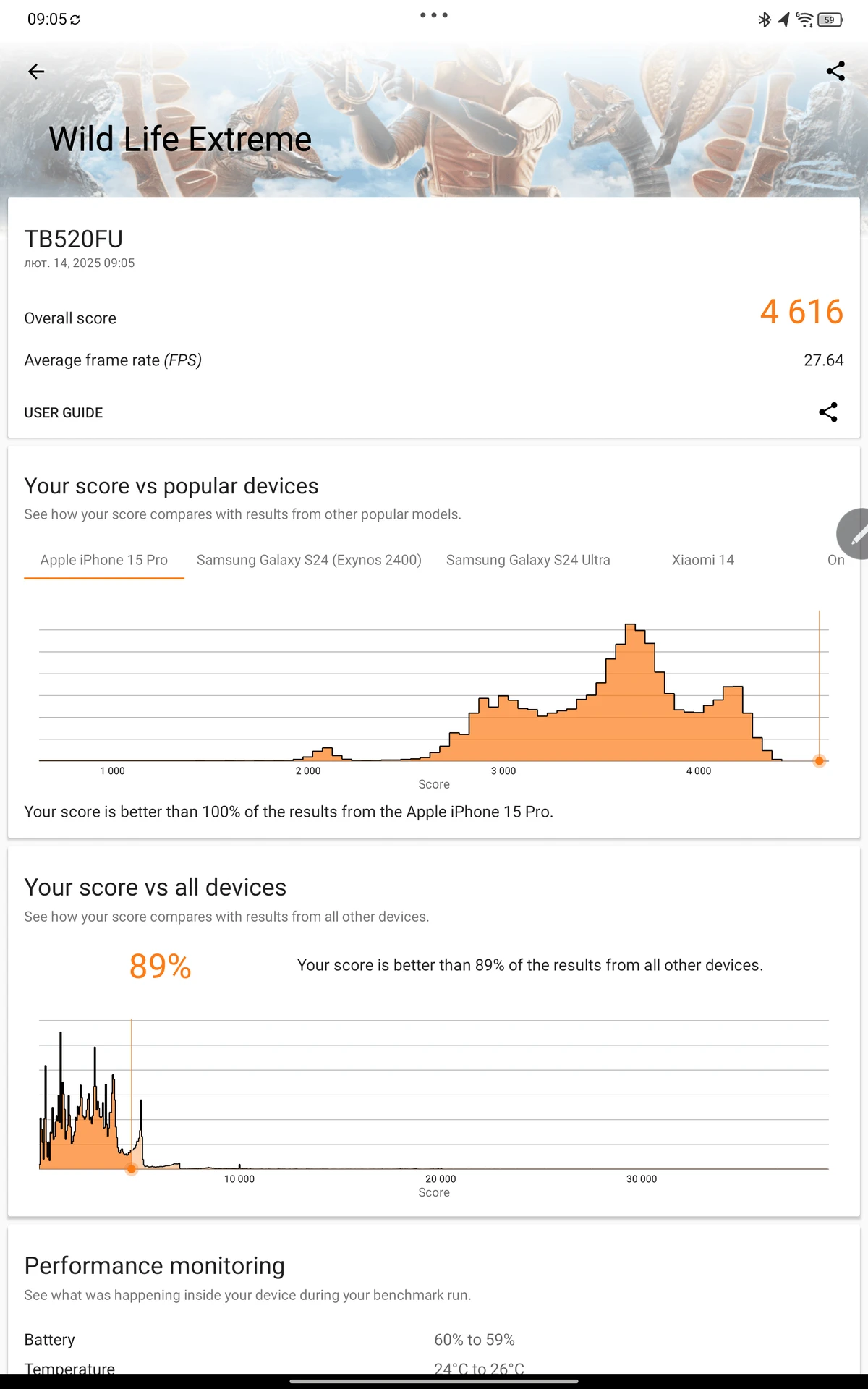Switch to Samsung Galaxy S24 (Exynos 2400) tab
Image resolution: width=868 pixels, height=1389 pixels.
coord(309,560)
